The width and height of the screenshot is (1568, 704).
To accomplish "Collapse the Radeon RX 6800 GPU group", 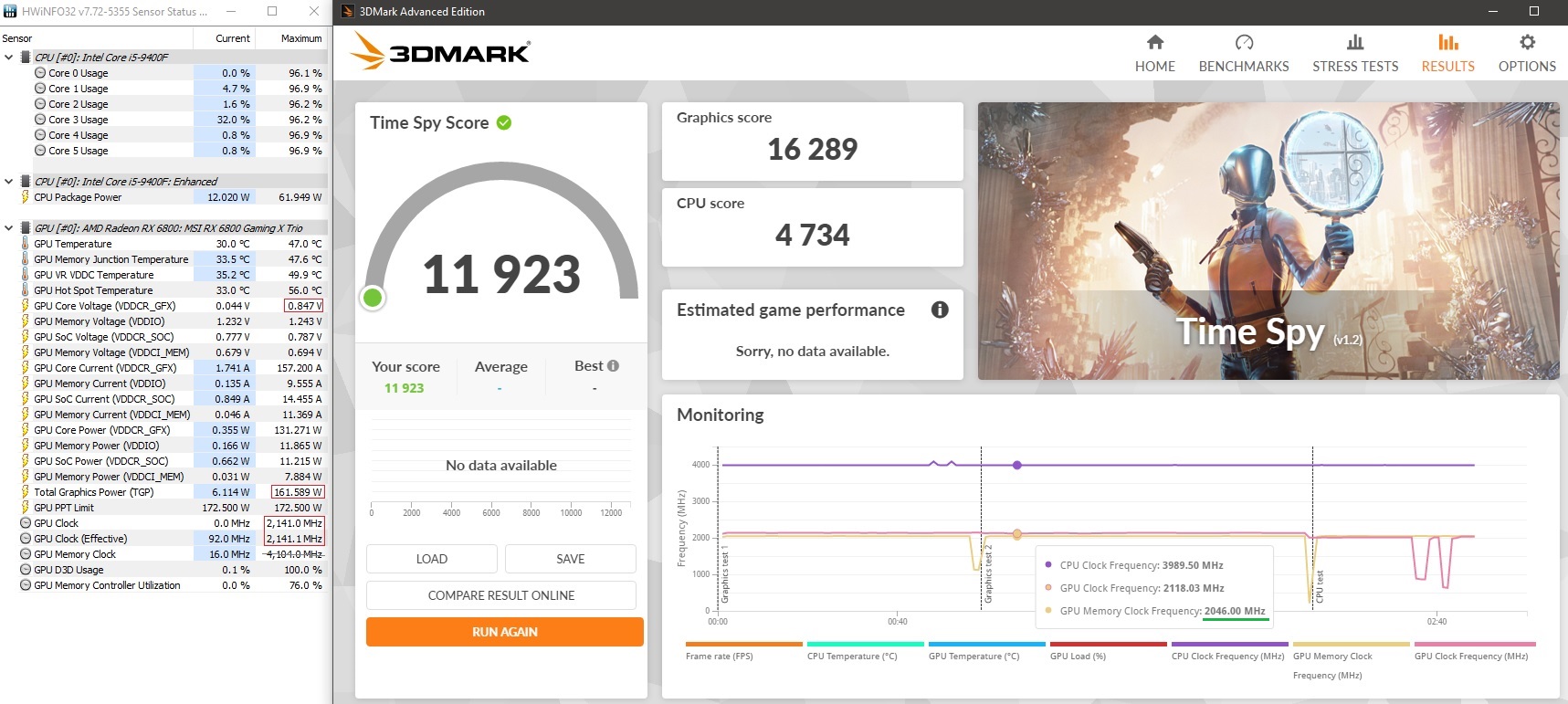I will coord(9,227).
